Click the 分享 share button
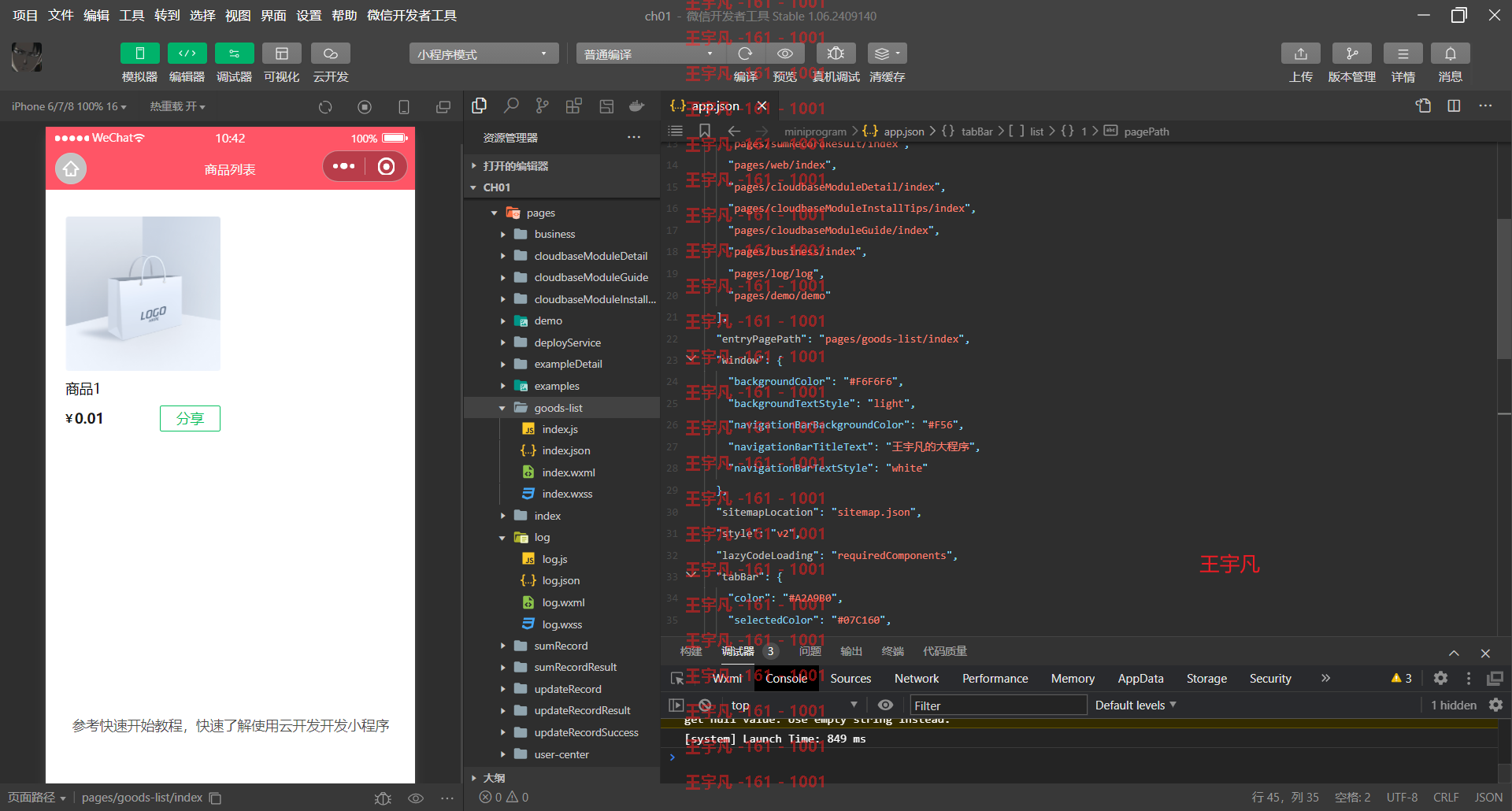This screenshot has height=811, width=1512. [190, 418]
